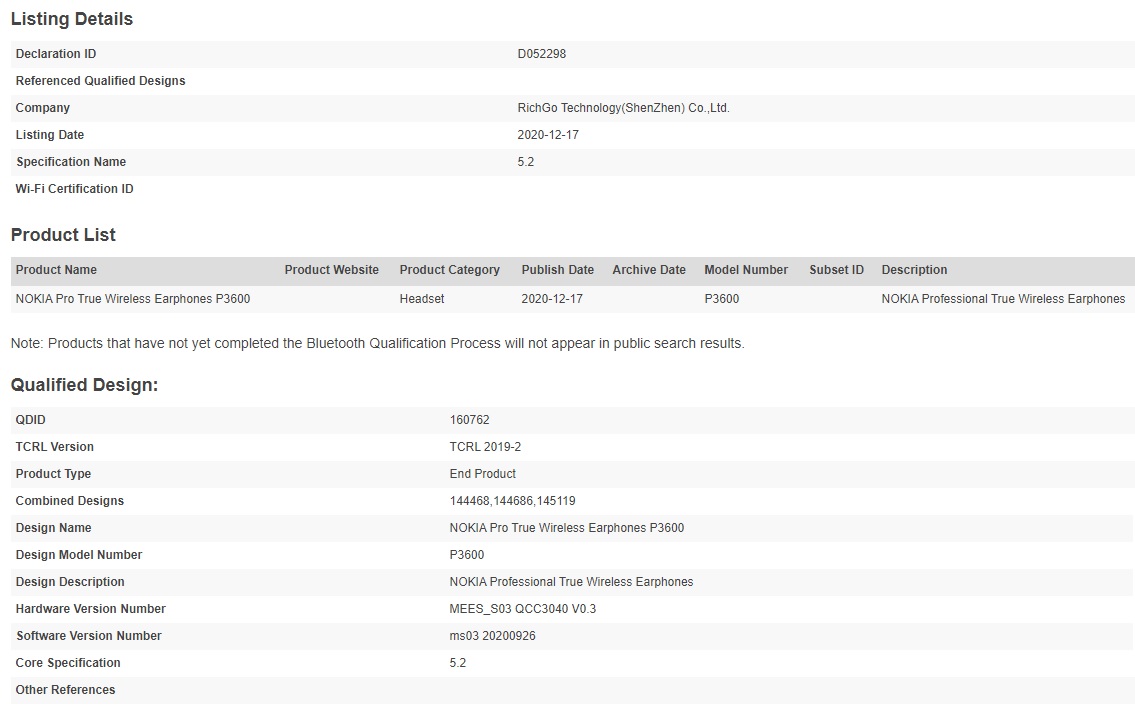Screen dimensions: 1135x705
Task: Select the Design Name value in Qualified Design
Action: (x=567, y=528)
